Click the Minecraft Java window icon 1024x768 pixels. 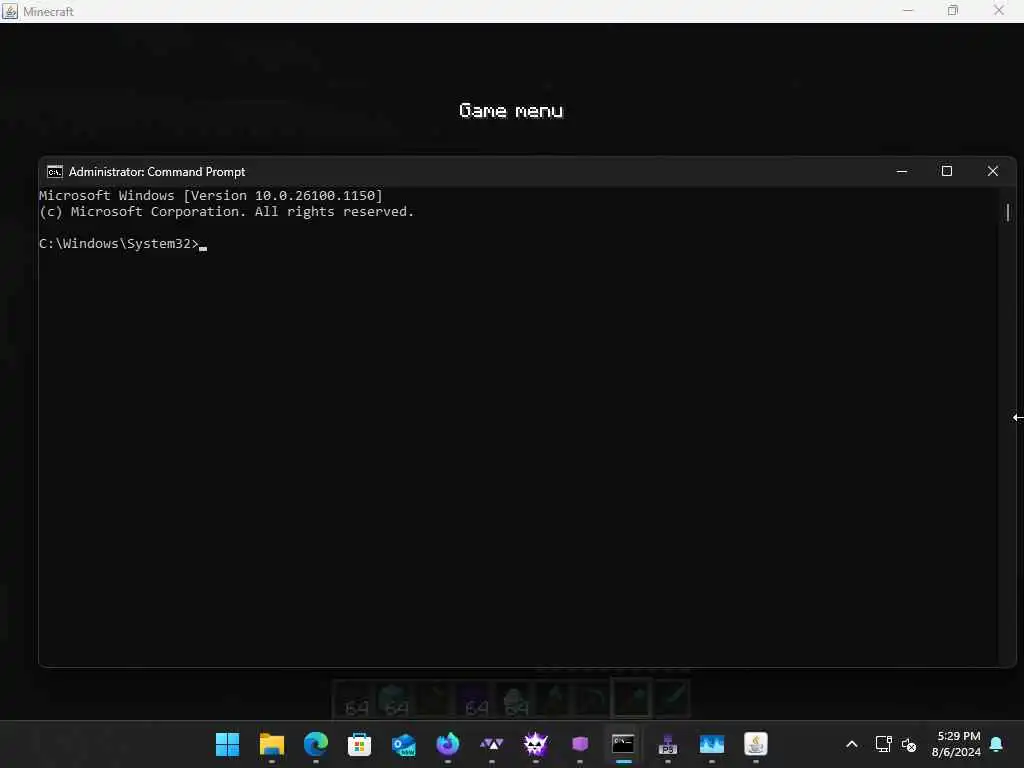coord(10,11)
